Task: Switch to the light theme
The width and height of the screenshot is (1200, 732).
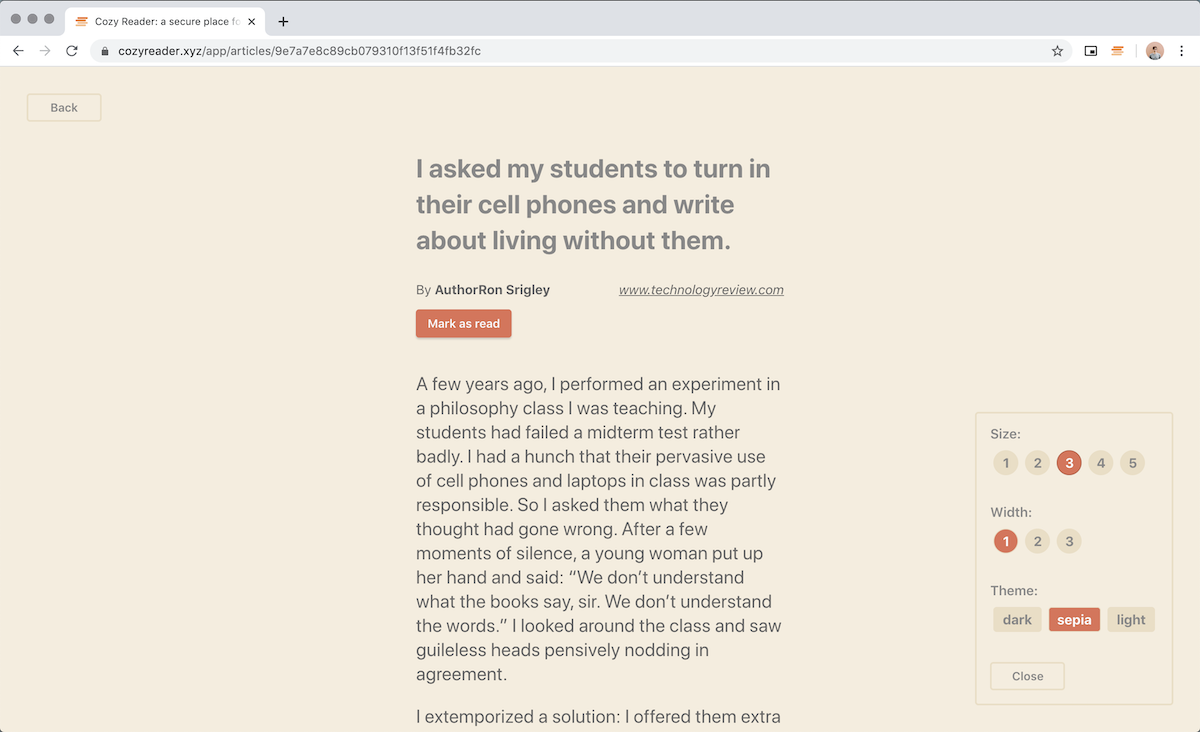Action: pos(1131,620)
